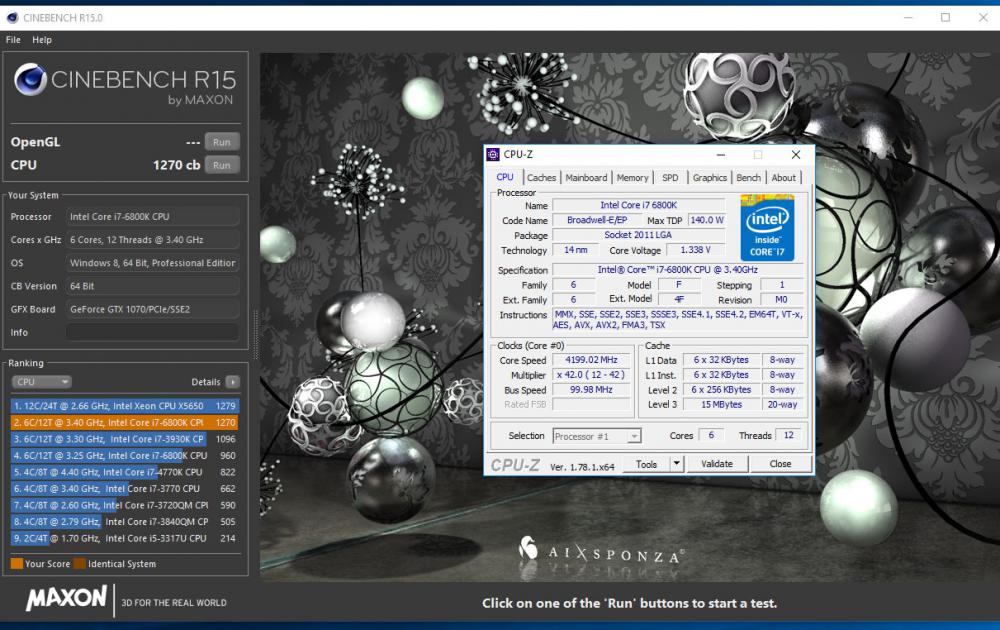Click the CPU-Z icon in the title bar

click(x=491, y=154)
